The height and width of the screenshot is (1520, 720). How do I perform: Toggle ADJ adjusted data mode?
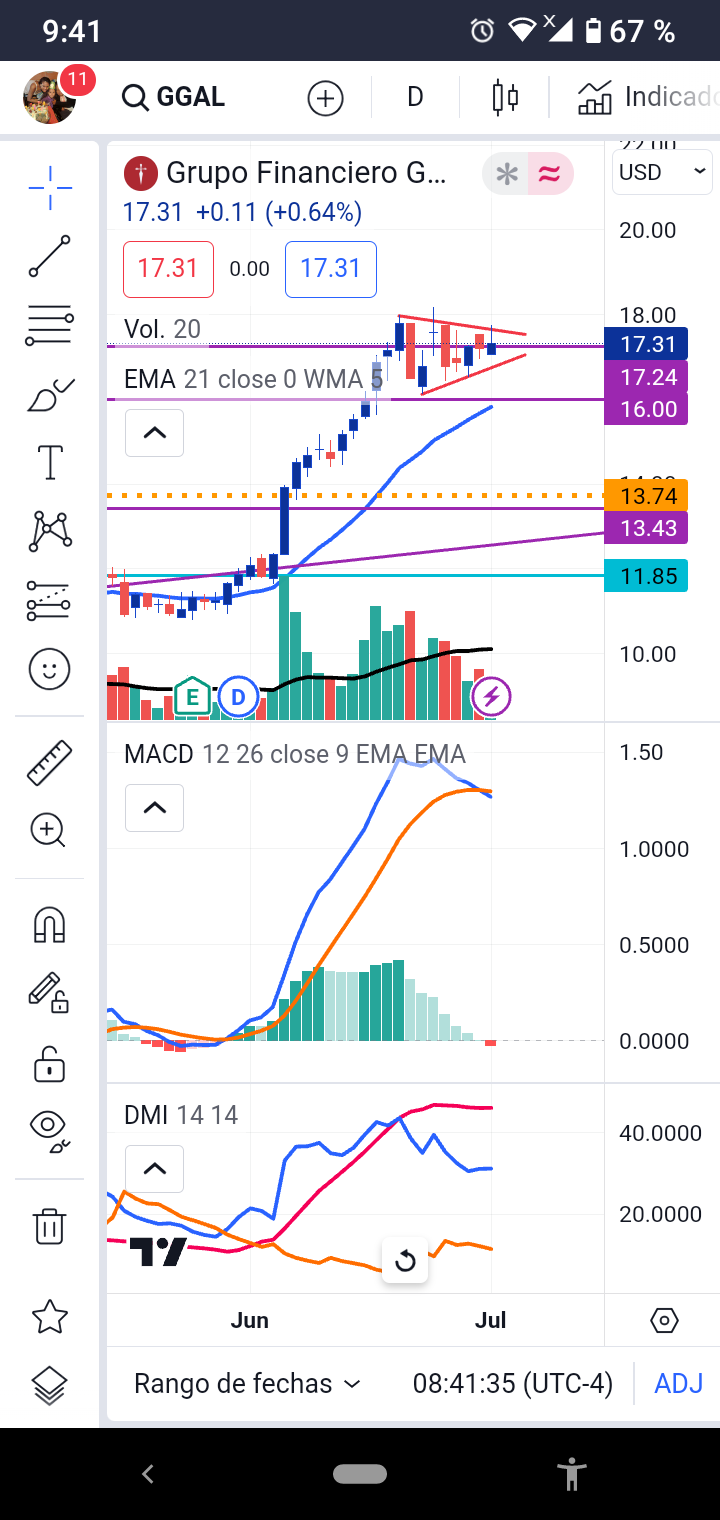click(679, 1384)
